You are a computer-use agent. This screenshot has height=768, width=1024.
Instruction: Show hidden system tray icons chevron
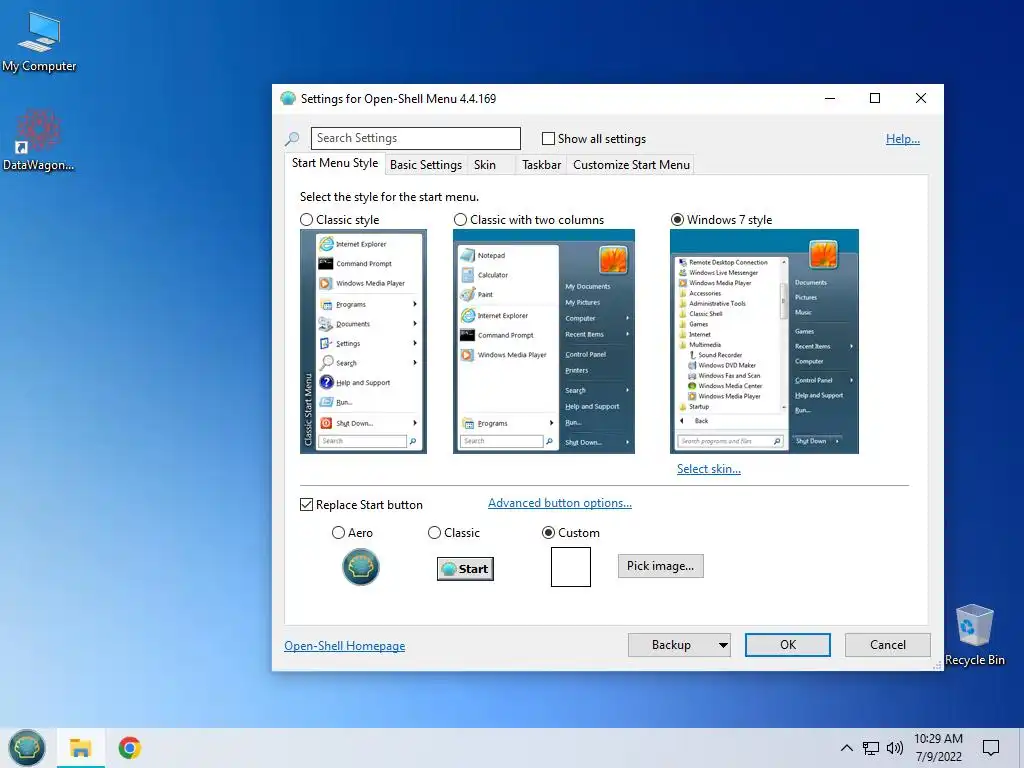[x=846, y=748]
